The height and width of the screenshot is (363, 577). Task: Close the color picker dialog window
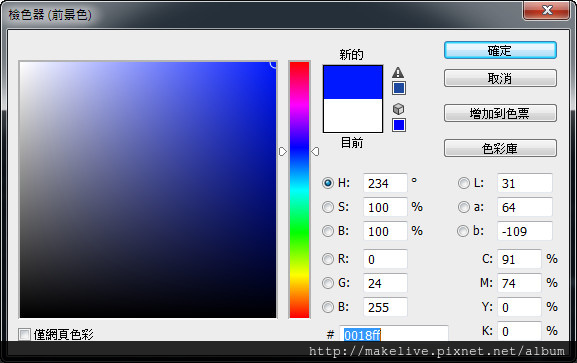click(x=547, y=10)
